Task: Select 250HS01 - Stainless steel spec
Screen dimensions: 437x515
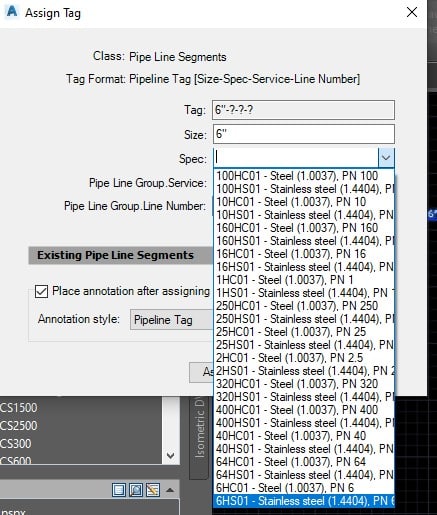Action: (304, 319)
